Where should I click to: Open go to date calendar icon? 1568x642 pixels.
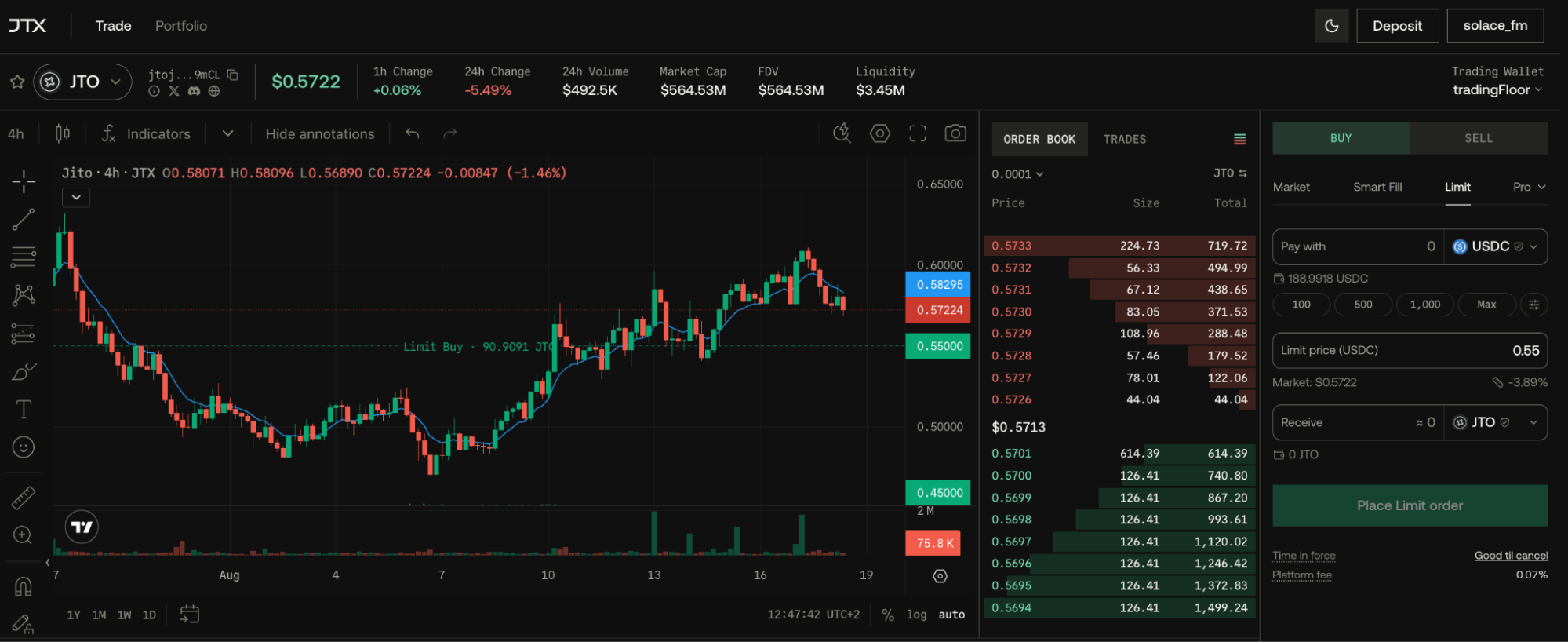189,615
